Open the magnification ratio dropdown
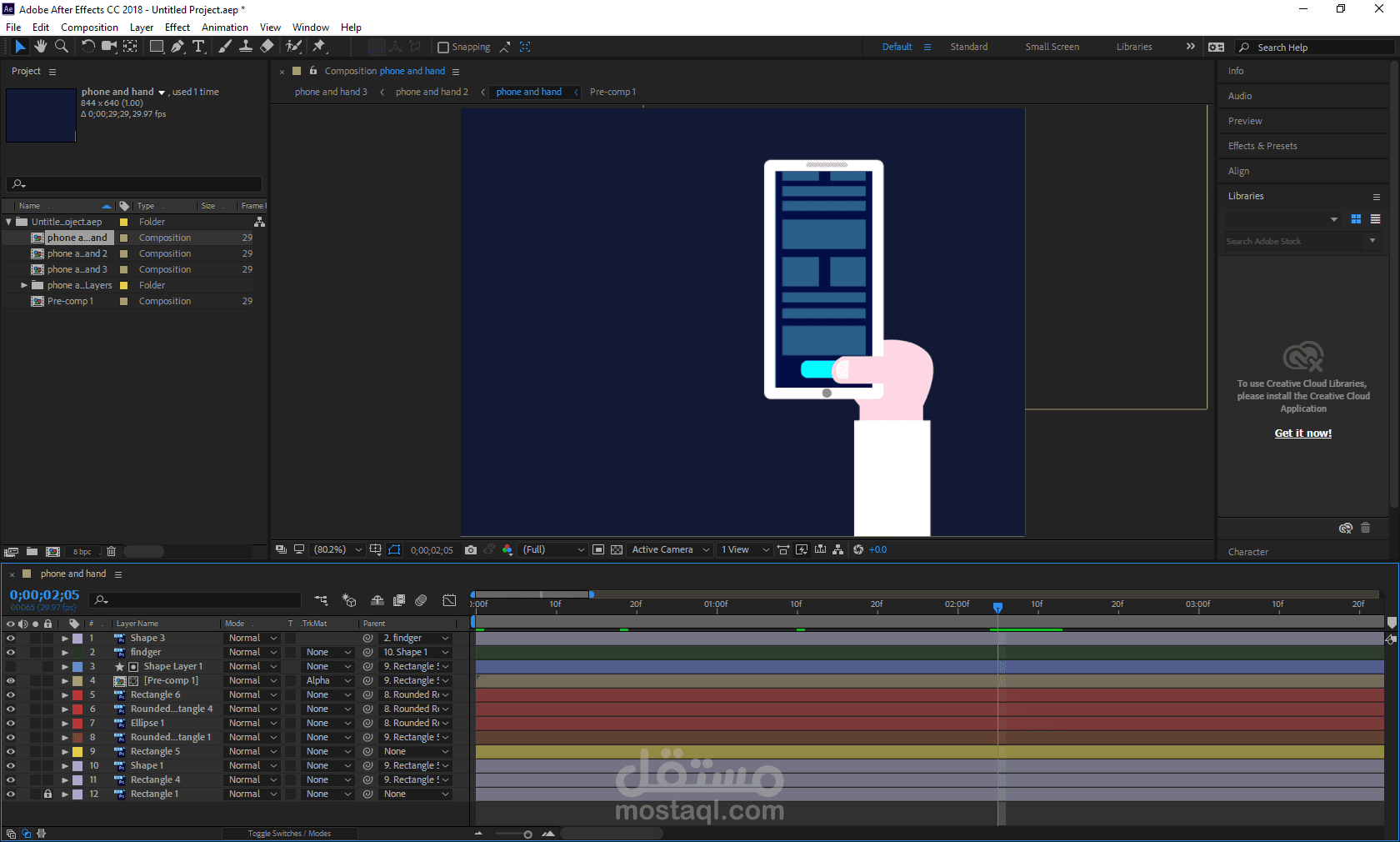This screenshot has height=842, width=1400. coord(337,550)
